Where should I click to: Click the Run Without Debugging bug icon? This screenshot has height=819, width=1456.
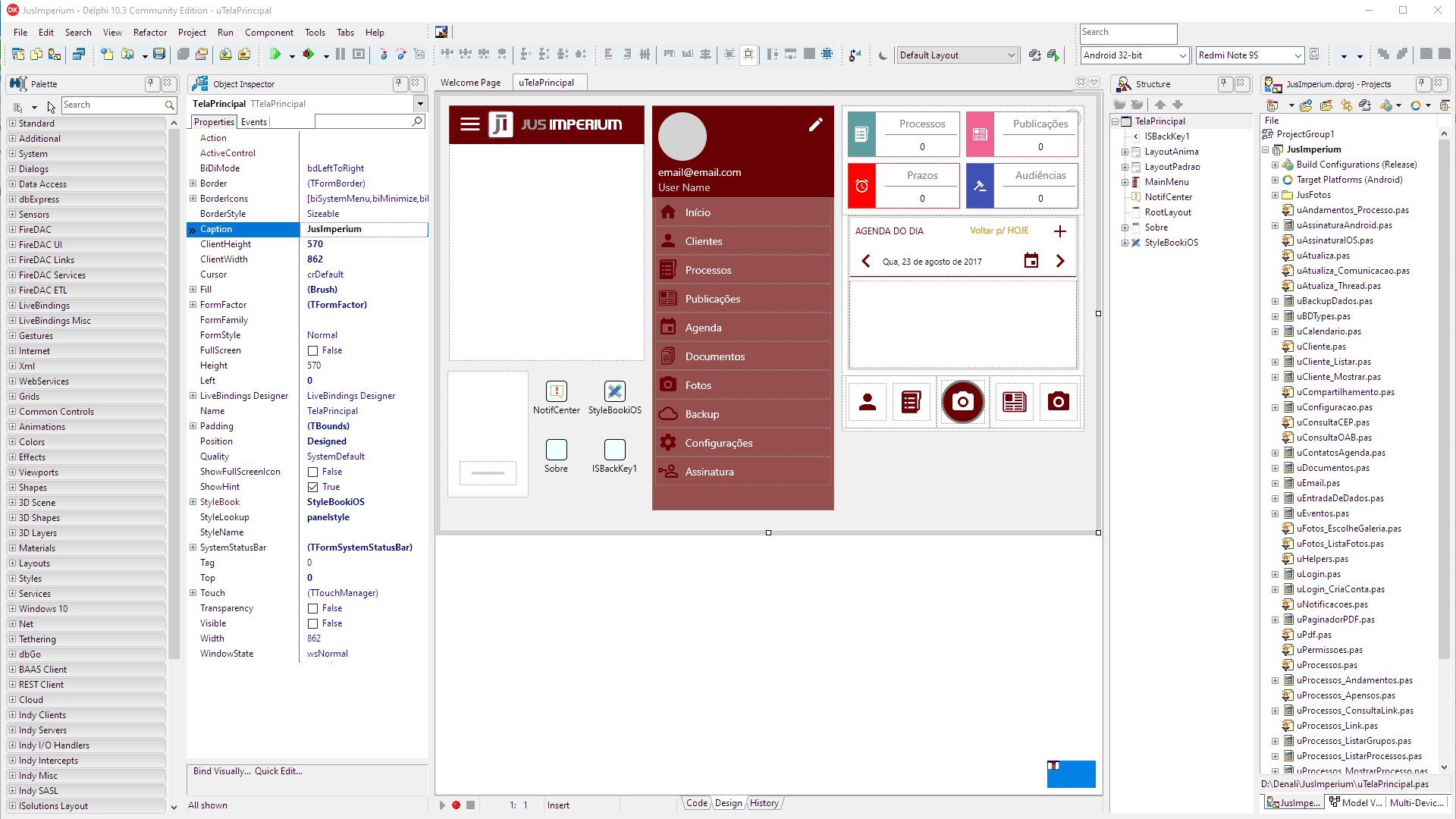308,55
